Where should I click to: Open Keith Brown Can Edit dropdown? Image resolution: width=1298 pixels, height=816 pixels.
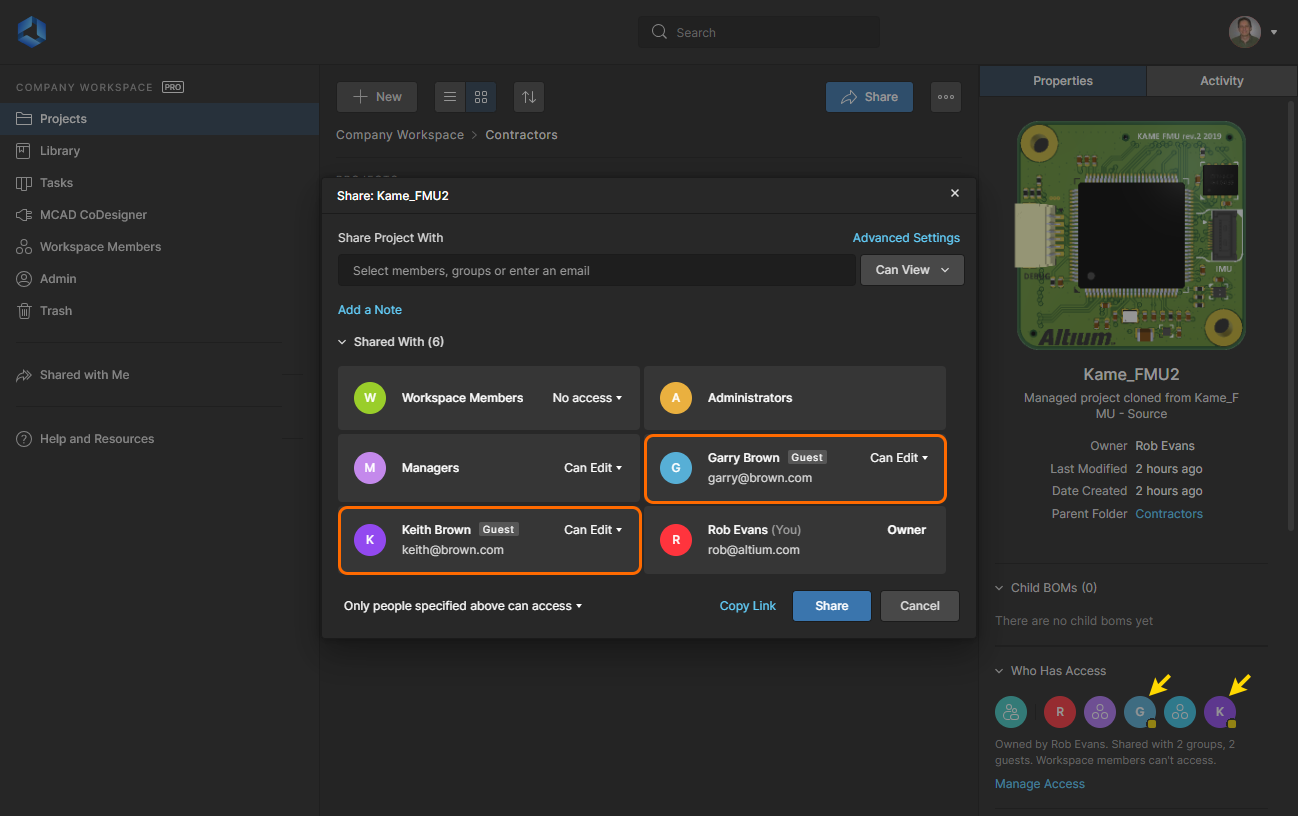593,530
